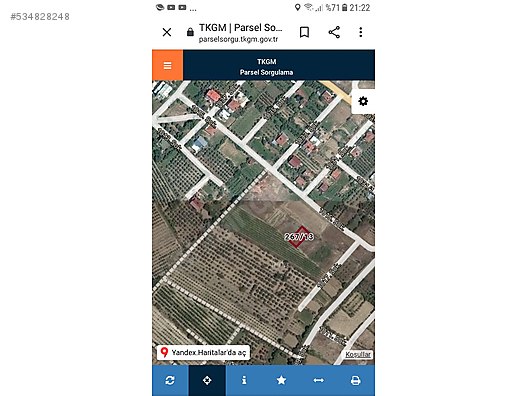The height and width of the screenshot is (396, 528).
Task: Tap the battery status indicator
Action: [344, 7]
